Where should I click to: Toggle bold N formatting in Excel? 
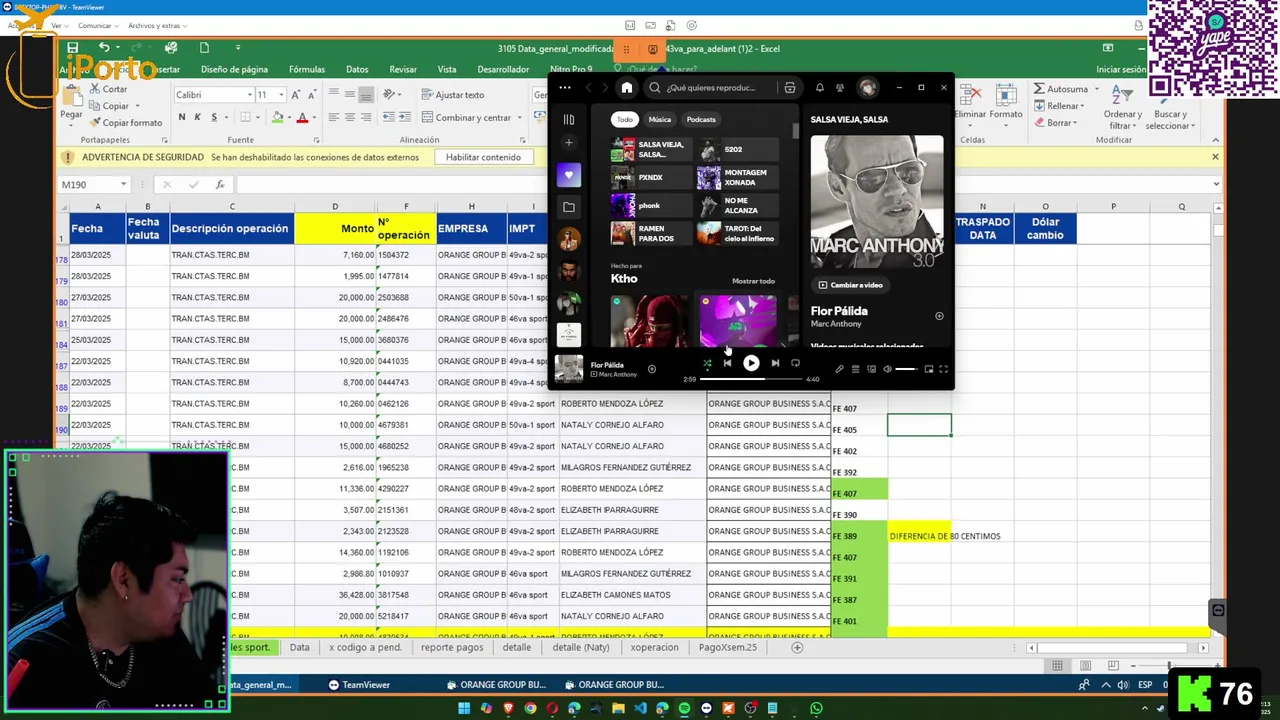click(x=182, y=118)
